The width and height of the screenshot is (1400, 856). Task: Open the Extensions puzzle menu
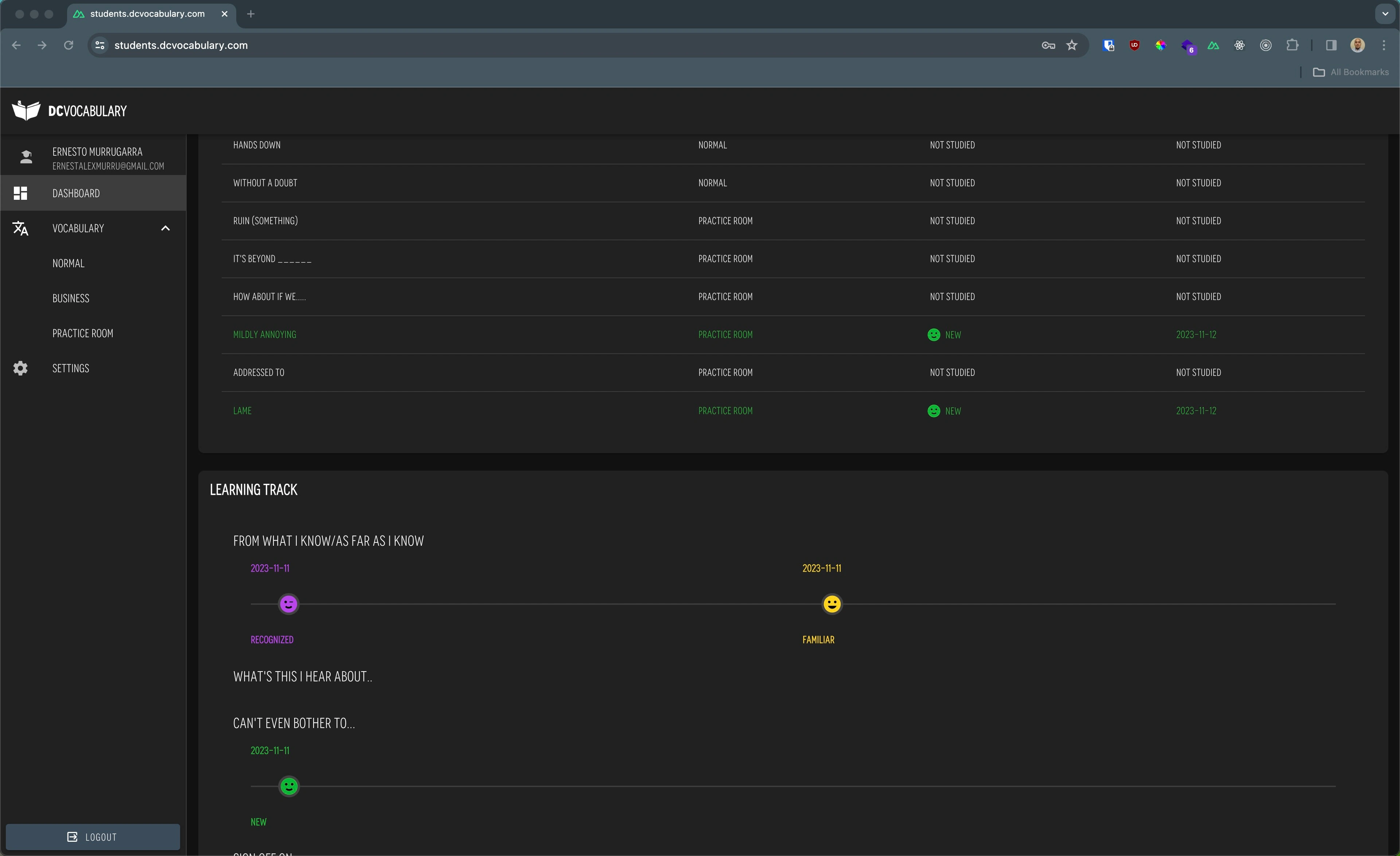1292,46
